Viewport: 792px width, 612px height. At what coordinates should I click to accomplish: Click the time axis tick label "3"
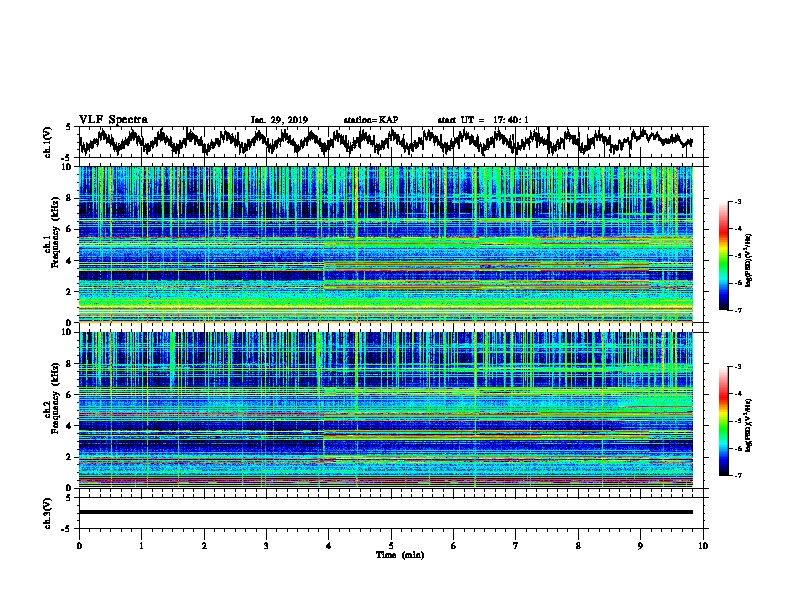click(x=266, y=546)
